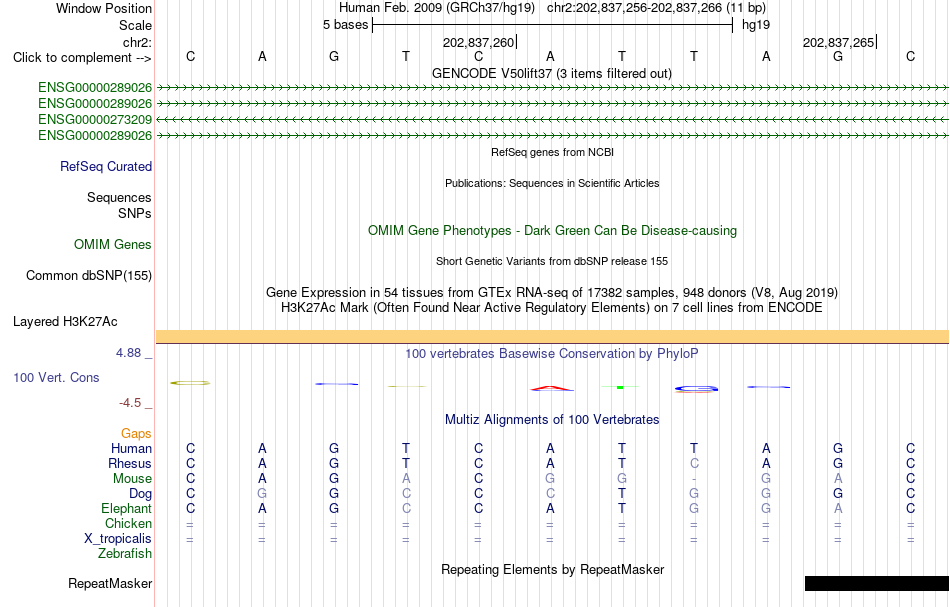Click '100 vertebrates Basewise Conservation by PhyloP' title
This screenshot has width=950, height=607.
[552, 354]
